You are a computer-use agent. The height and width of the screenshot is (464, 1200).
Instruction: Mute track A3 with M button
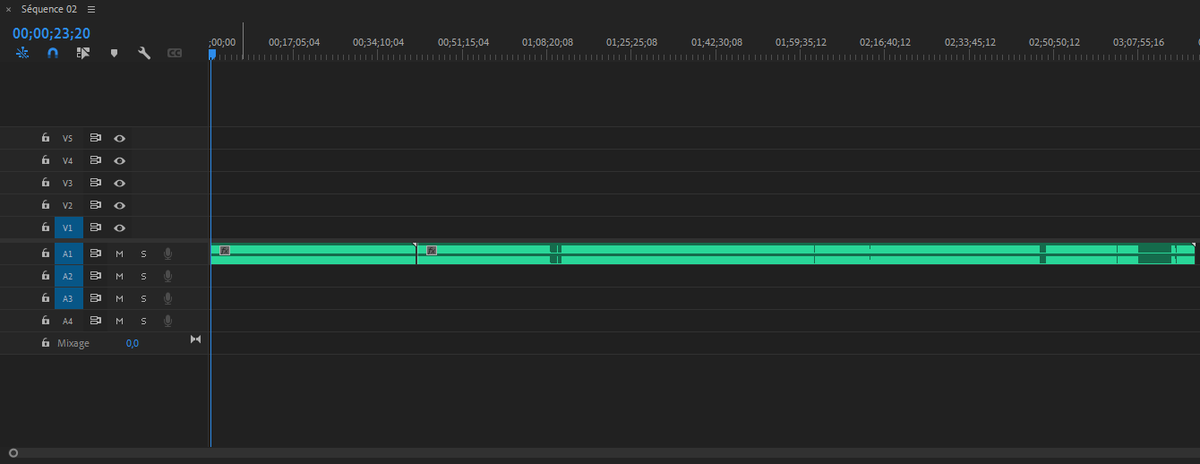(119, 298)
